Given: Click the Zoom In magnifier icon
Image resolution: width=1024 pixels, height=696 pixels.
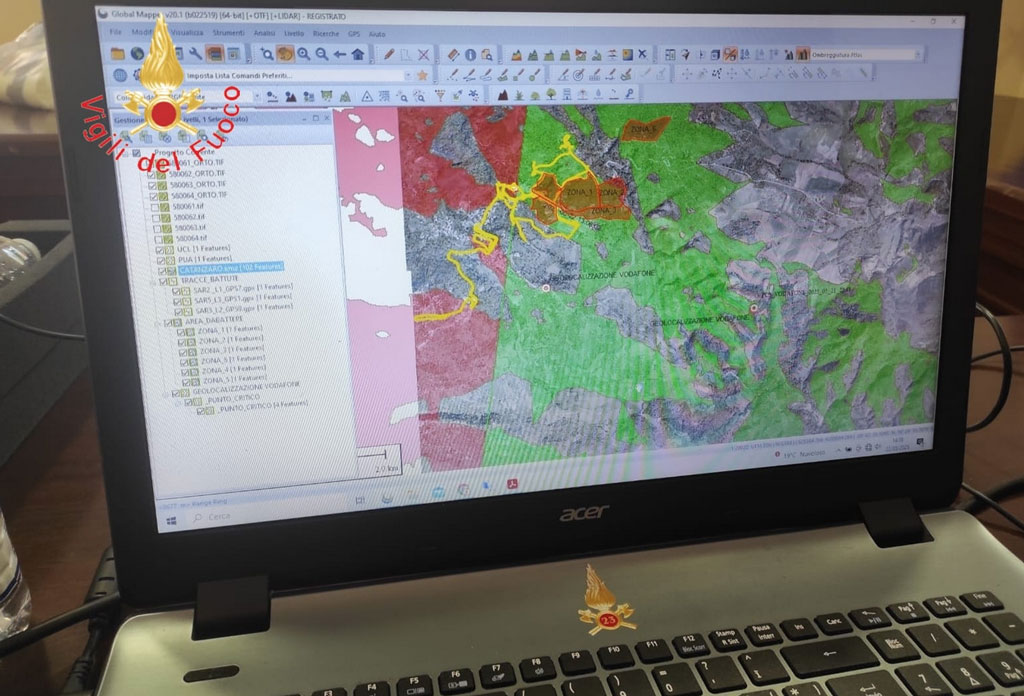Looking at the screenshot, I should click(x=304, y=54).
